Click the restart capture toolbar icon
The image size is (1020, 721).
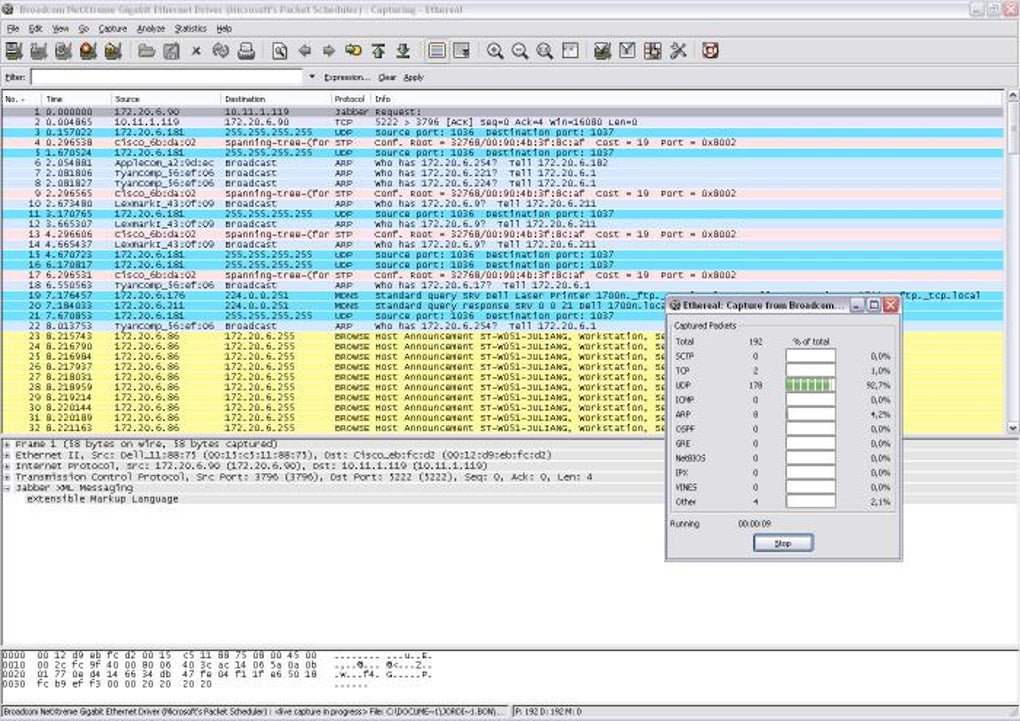pyautogui.click(x=113, y=51)
